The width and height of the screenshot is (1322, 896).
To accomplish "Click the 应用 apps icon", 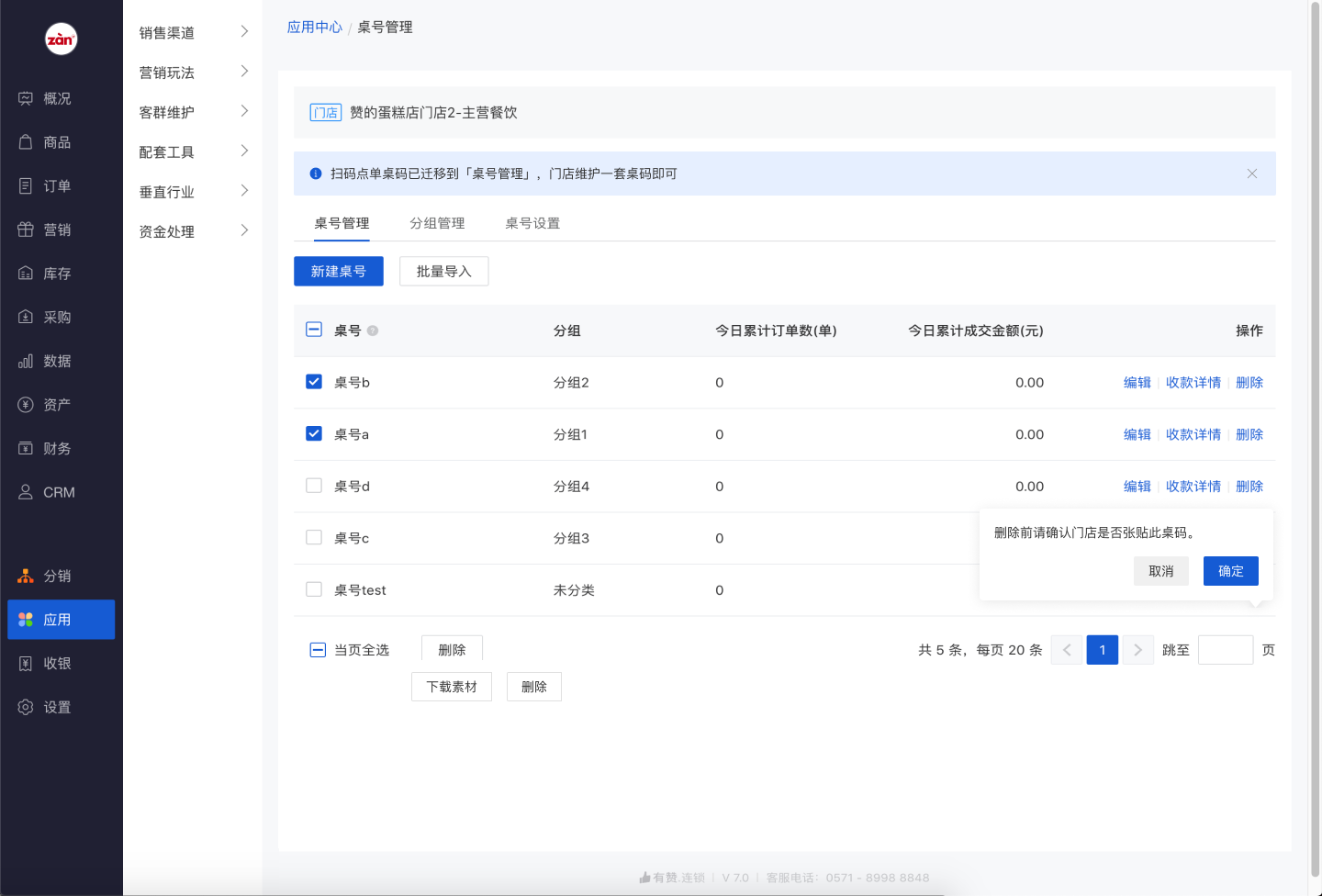I will [26, 620].
